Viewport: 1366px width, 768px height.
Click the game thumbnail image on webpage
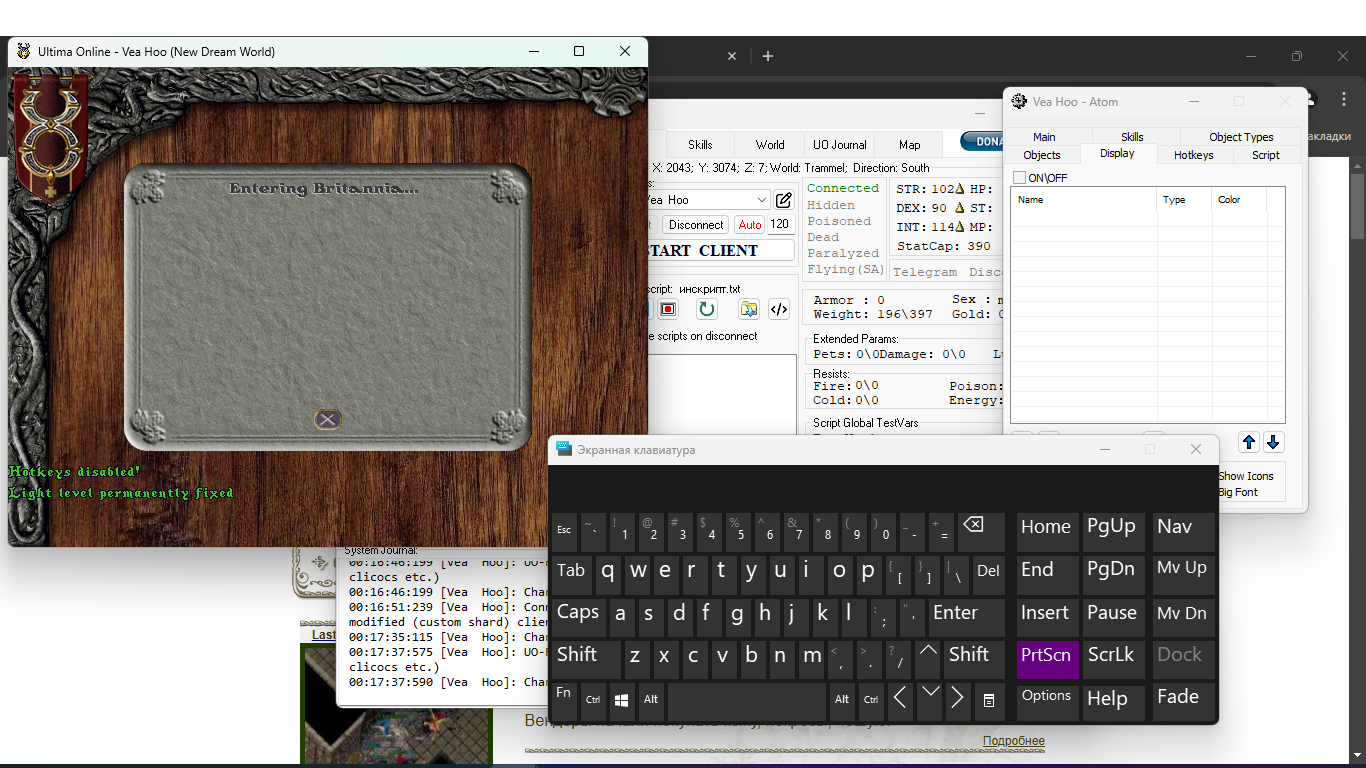(x=396, y=704)
